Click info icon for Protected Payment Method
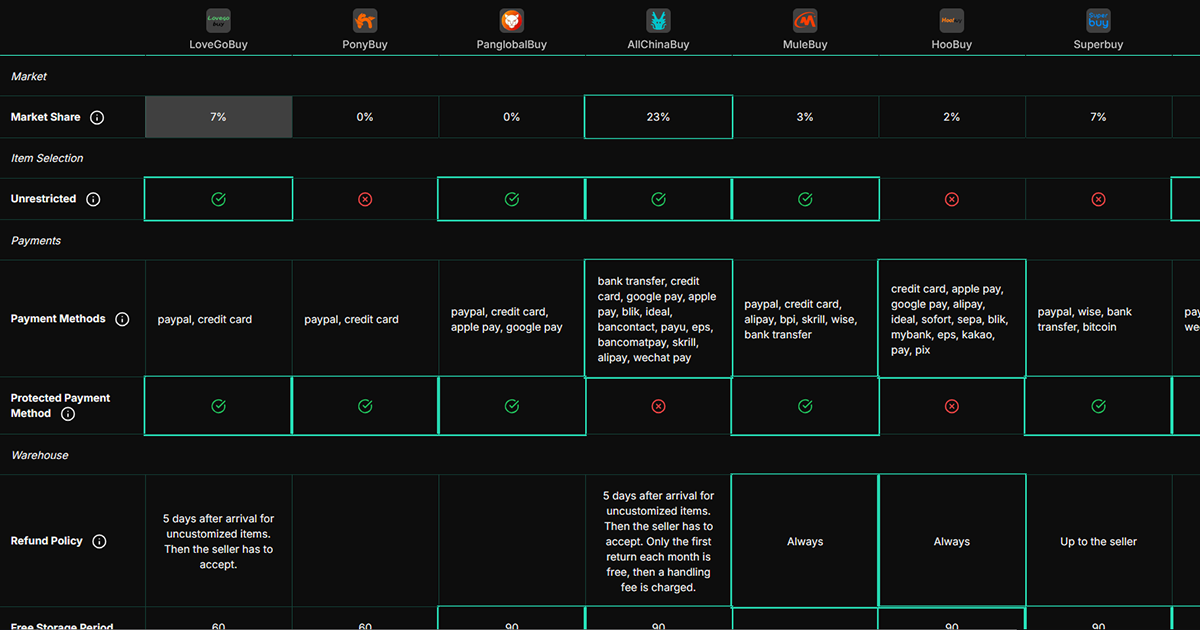Image resolution: width=1200 pixels, height=630 pixels. [x=68, y=414]
